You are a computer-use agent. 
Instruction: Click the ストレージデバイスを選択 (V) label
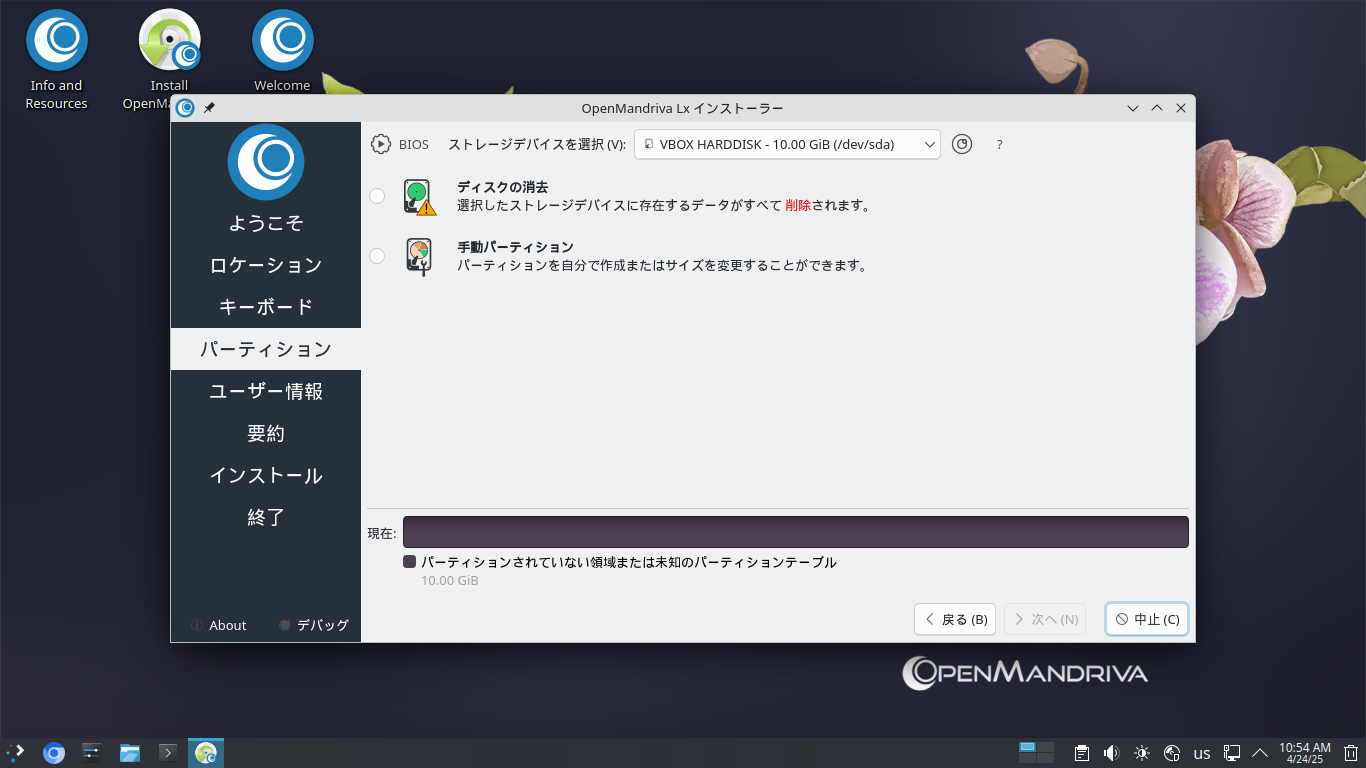pyautogui.click(x=537, y=144)
